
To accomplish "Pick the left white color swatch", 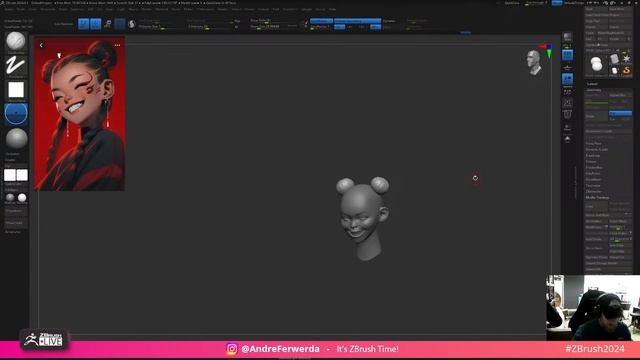I will coord(10,175).
